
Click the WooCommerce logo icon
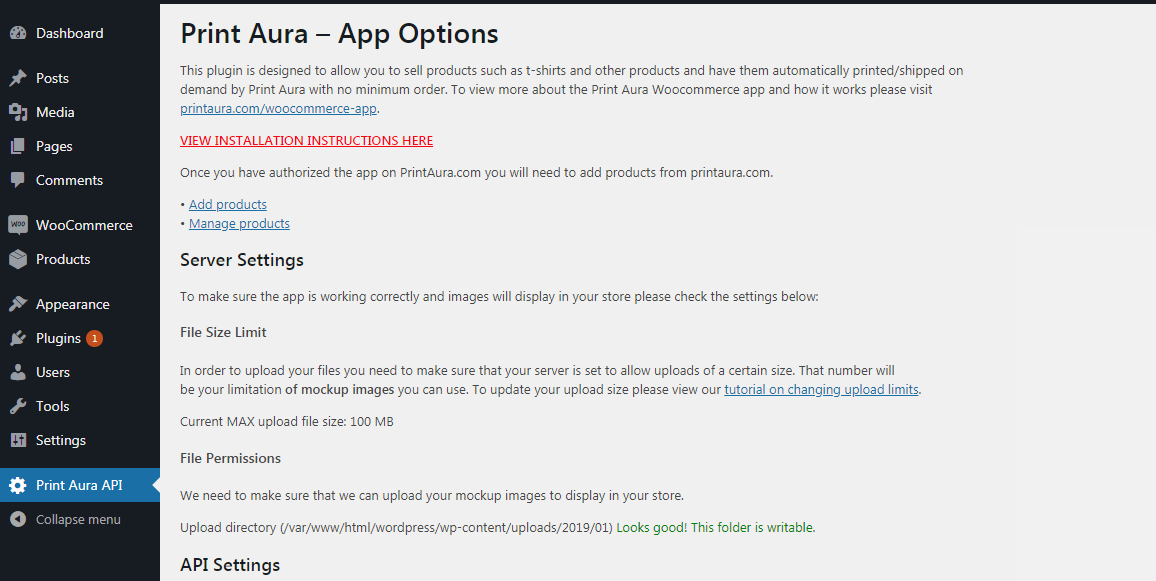pyautogui.click(x=18, y=225)
